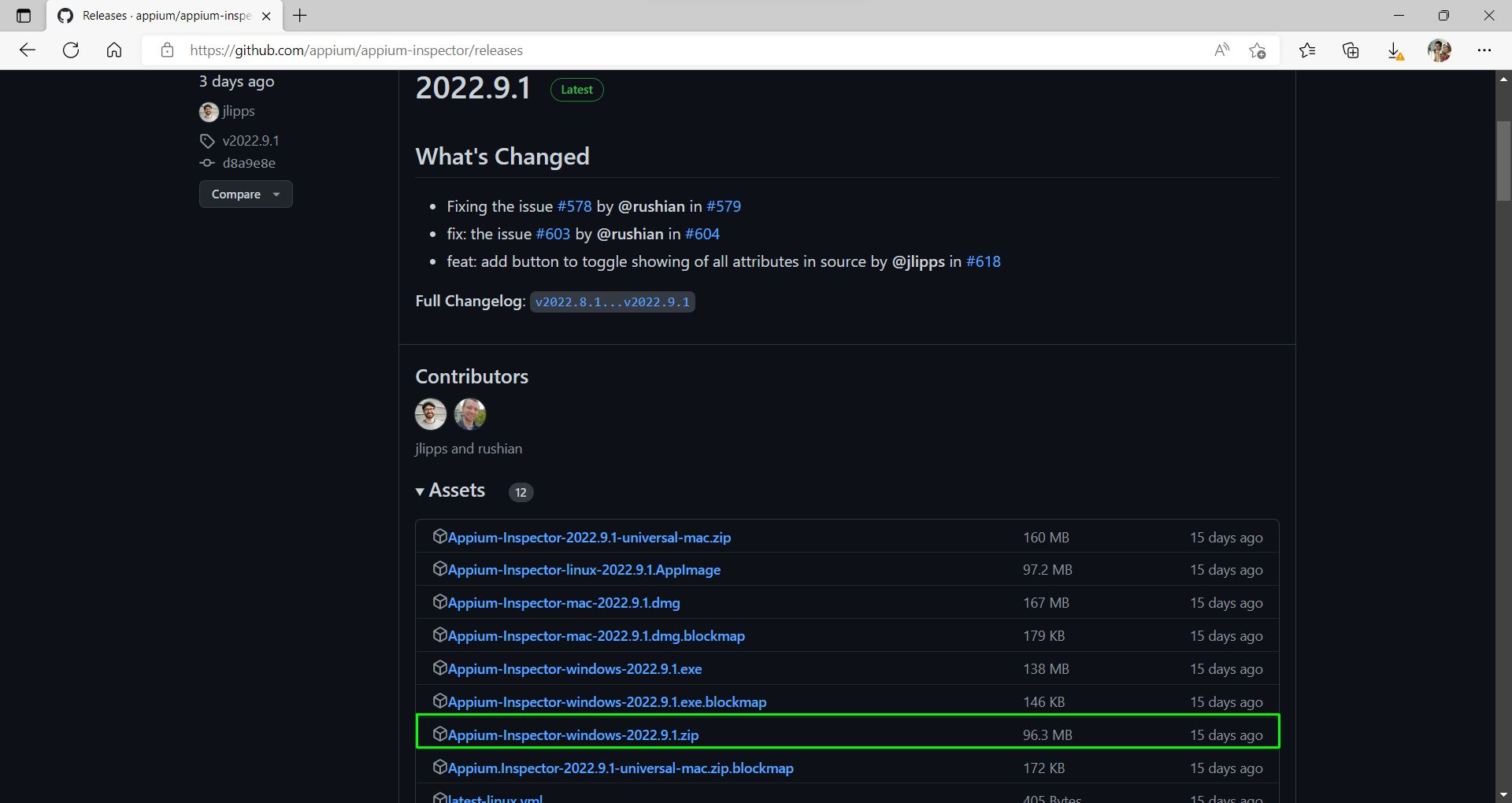Image resolution: width=1512 pixels, height=803 pixels.
Task: View site information lock icon
Action: tap(167, 50)
